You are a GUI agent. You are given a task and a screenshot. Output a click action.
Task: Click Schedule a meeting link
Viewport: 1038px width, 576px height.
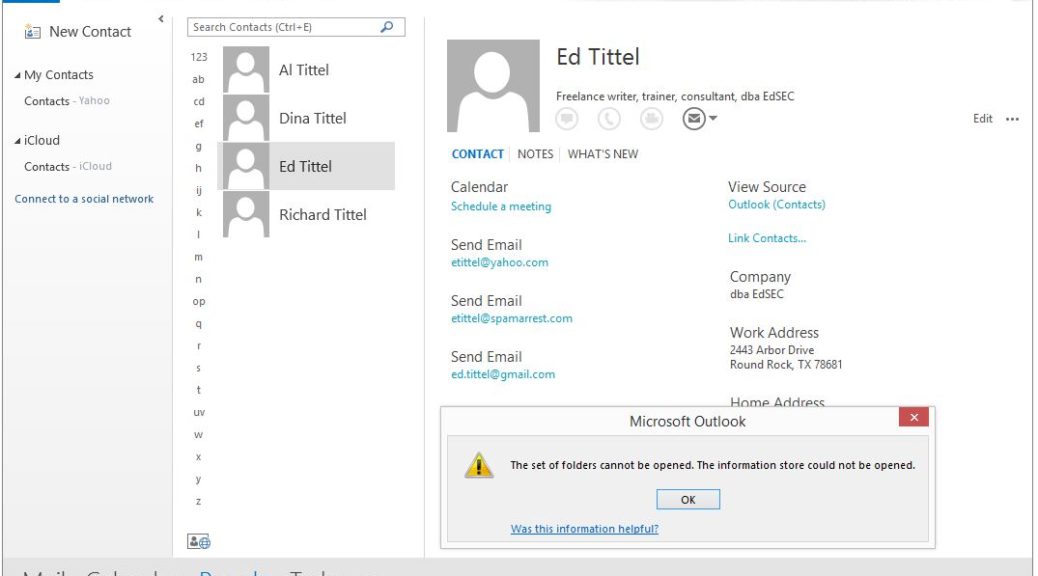pos(501,207)
